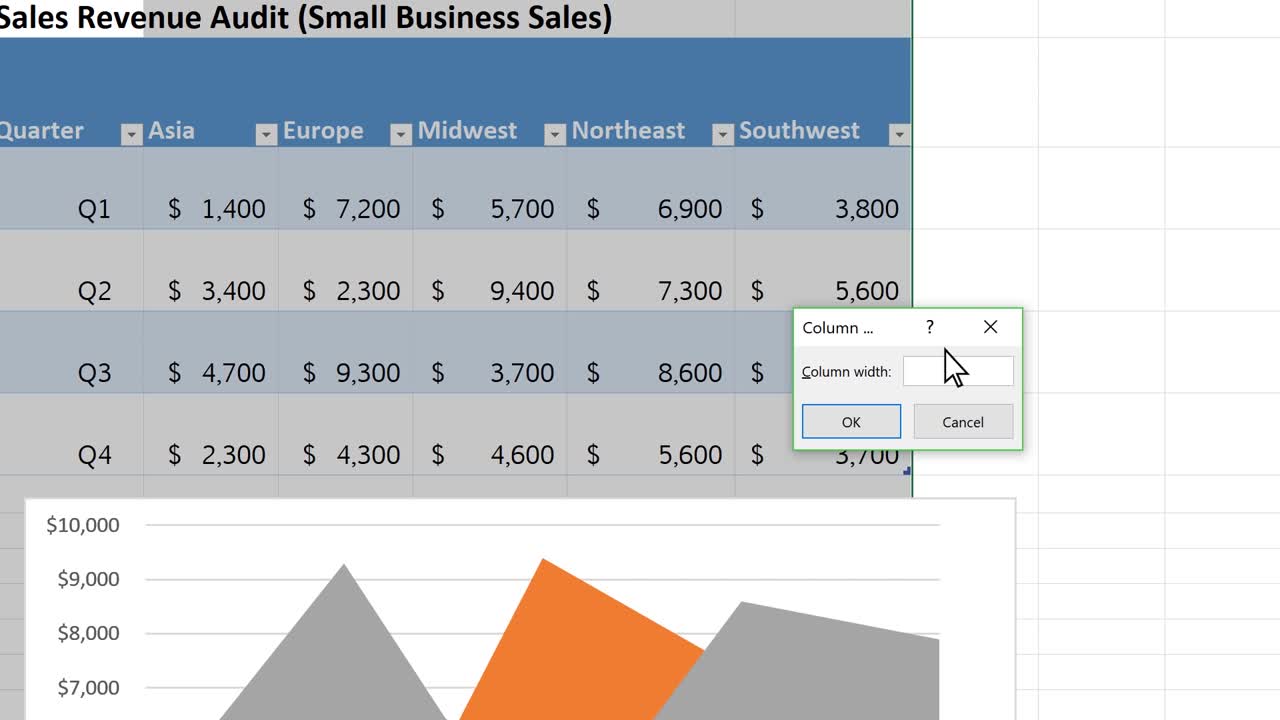
Task: Open the Northeast column filter dropdown
Action: pyautogui.click(x=722, y=135)
